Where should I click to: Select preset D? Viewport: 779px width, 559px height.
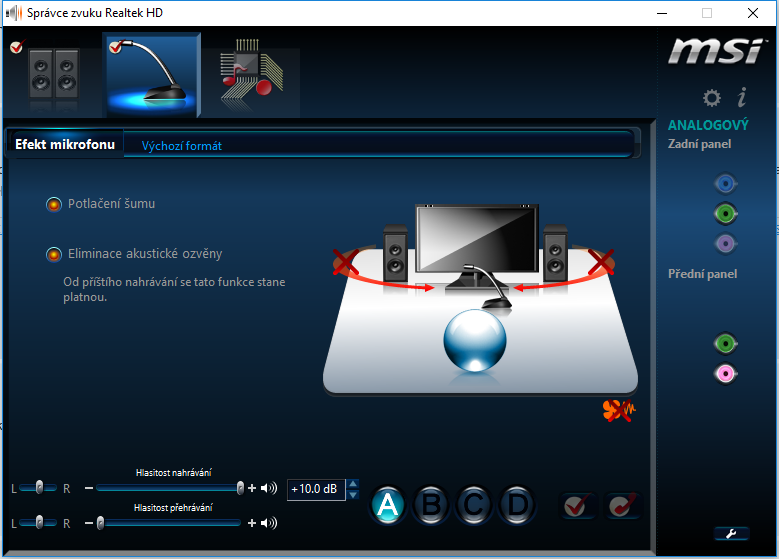(x=517, y=505)
